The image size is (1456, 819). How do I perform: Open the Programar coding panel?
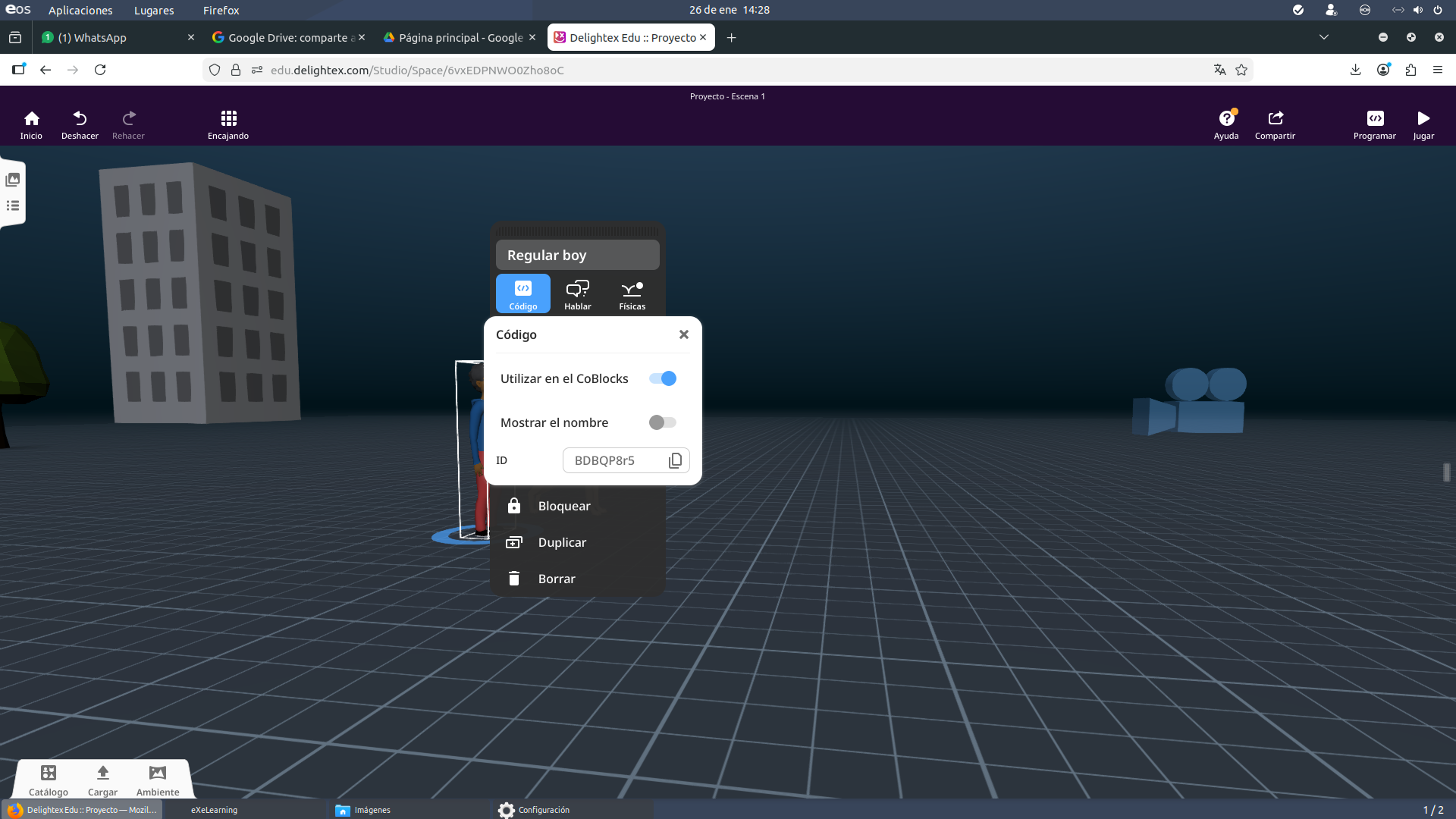(1374, 124)
